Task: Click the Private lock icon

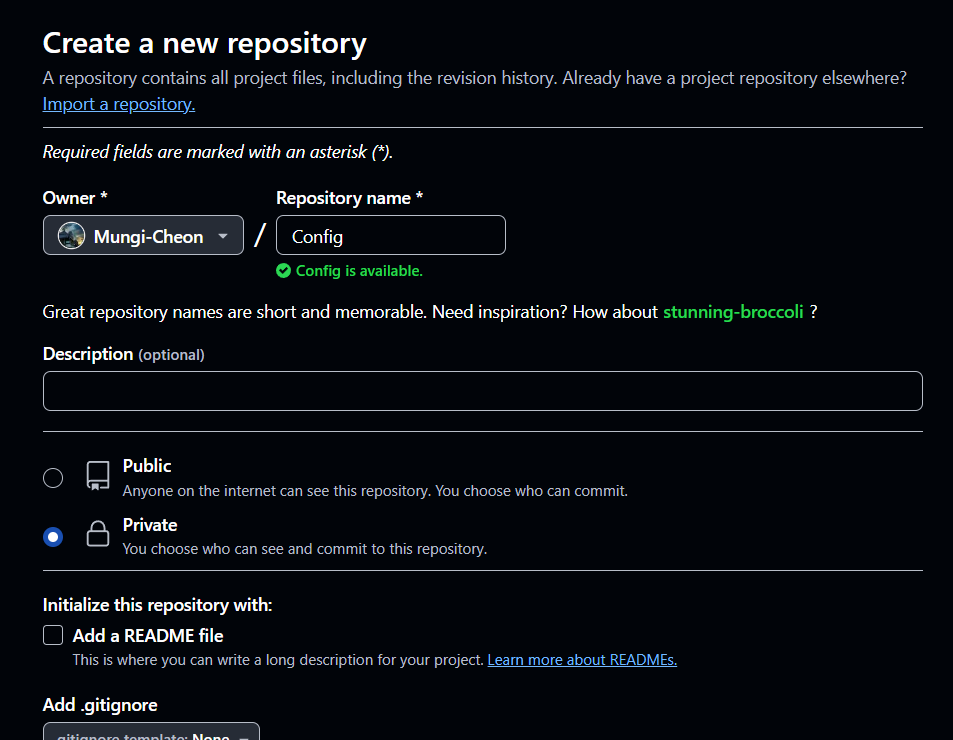Action: coord(98,534)
